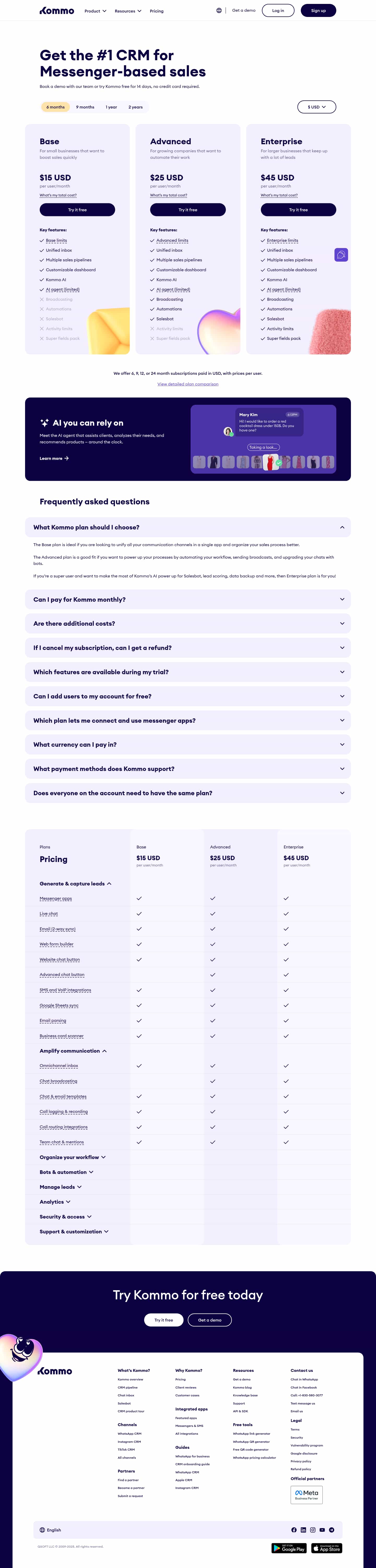The width and height of the screenshot is (376, 1568).
Task: Select the 2 years billing period
Action: click(135, 107)
